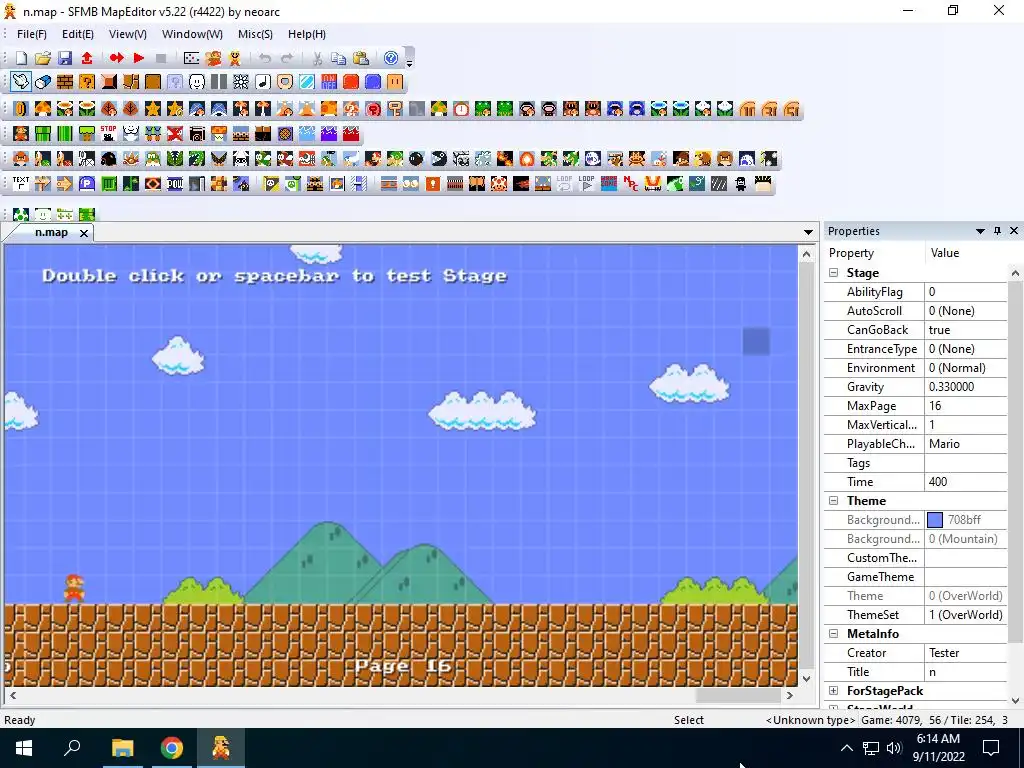Viewport: 1024px width, 768px height.
Task: Select the POW block icon
Action: click(175, 184)
